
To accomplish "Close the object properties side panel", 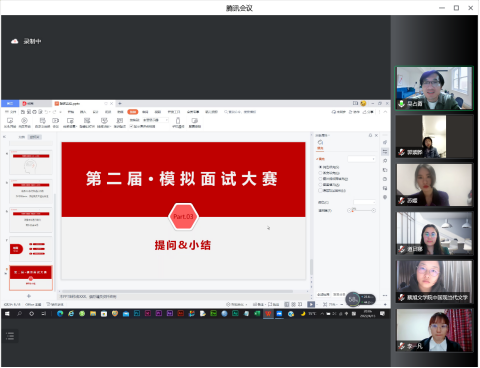I will pyautogui.click(x=376, y=135).
